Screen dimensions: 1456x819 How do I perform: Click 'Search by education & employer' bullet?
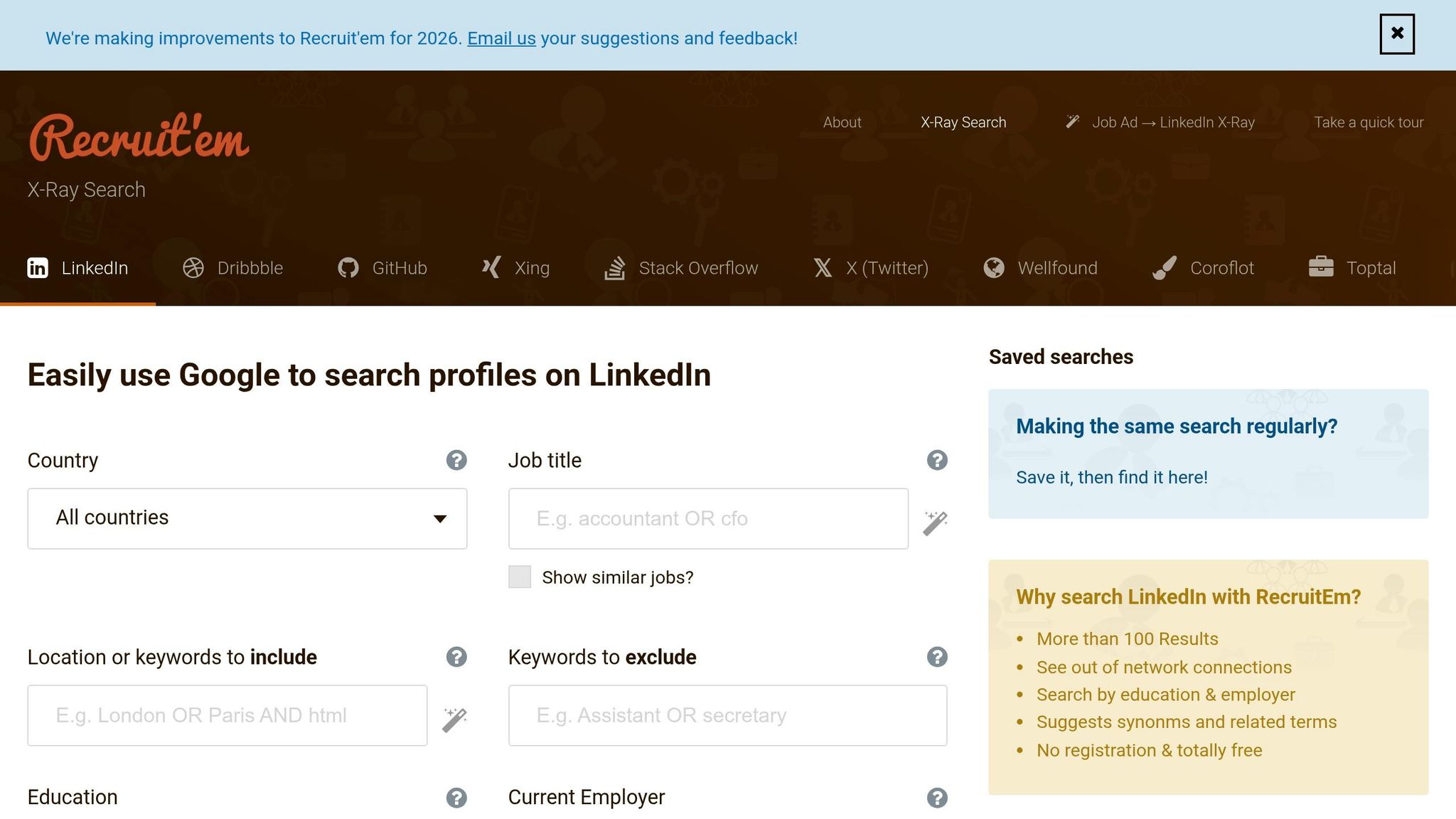1166,695
